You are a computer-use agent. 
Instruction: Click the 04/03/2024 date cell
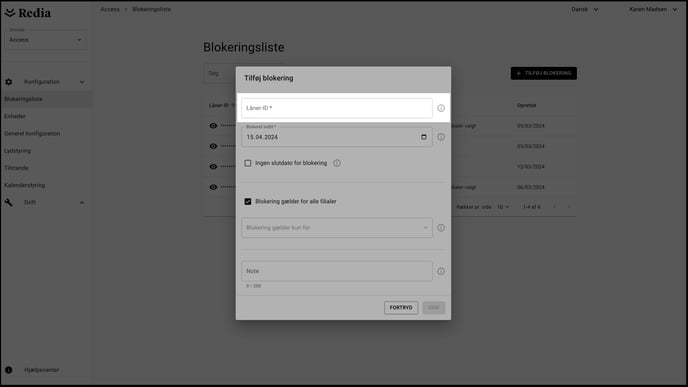click(530, 187)
